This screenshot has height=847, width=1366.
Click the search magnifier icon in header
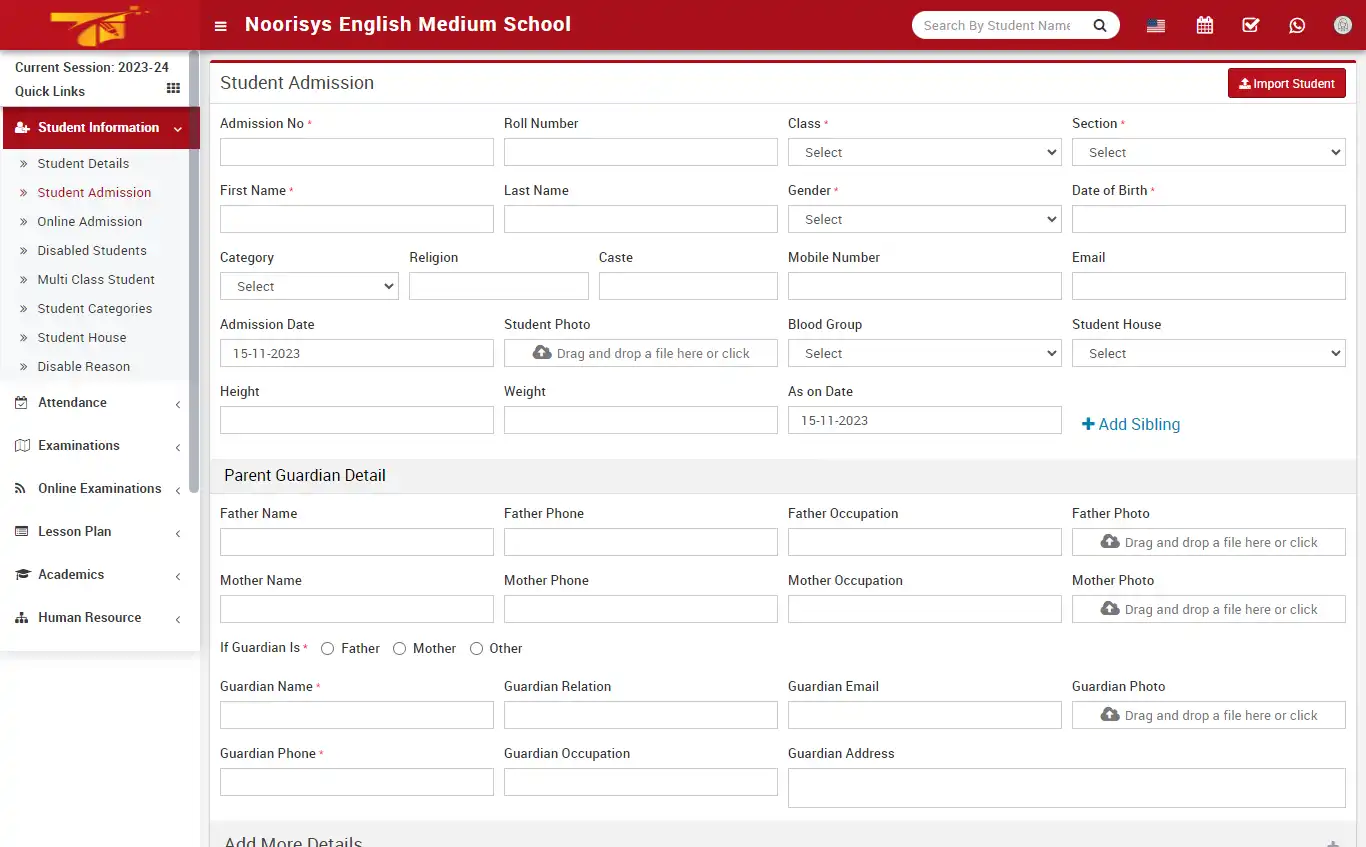pos(1100,25)
